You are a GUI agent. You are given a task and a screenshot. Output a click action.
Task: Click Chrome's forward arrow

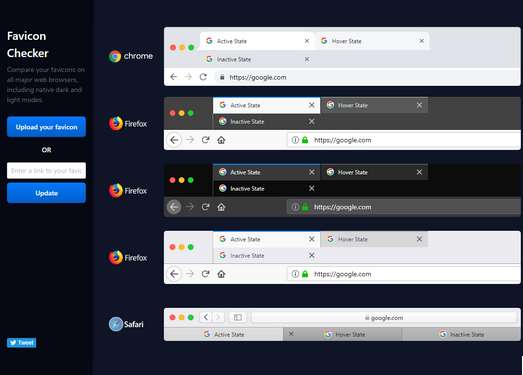click(x=188, y=77)
